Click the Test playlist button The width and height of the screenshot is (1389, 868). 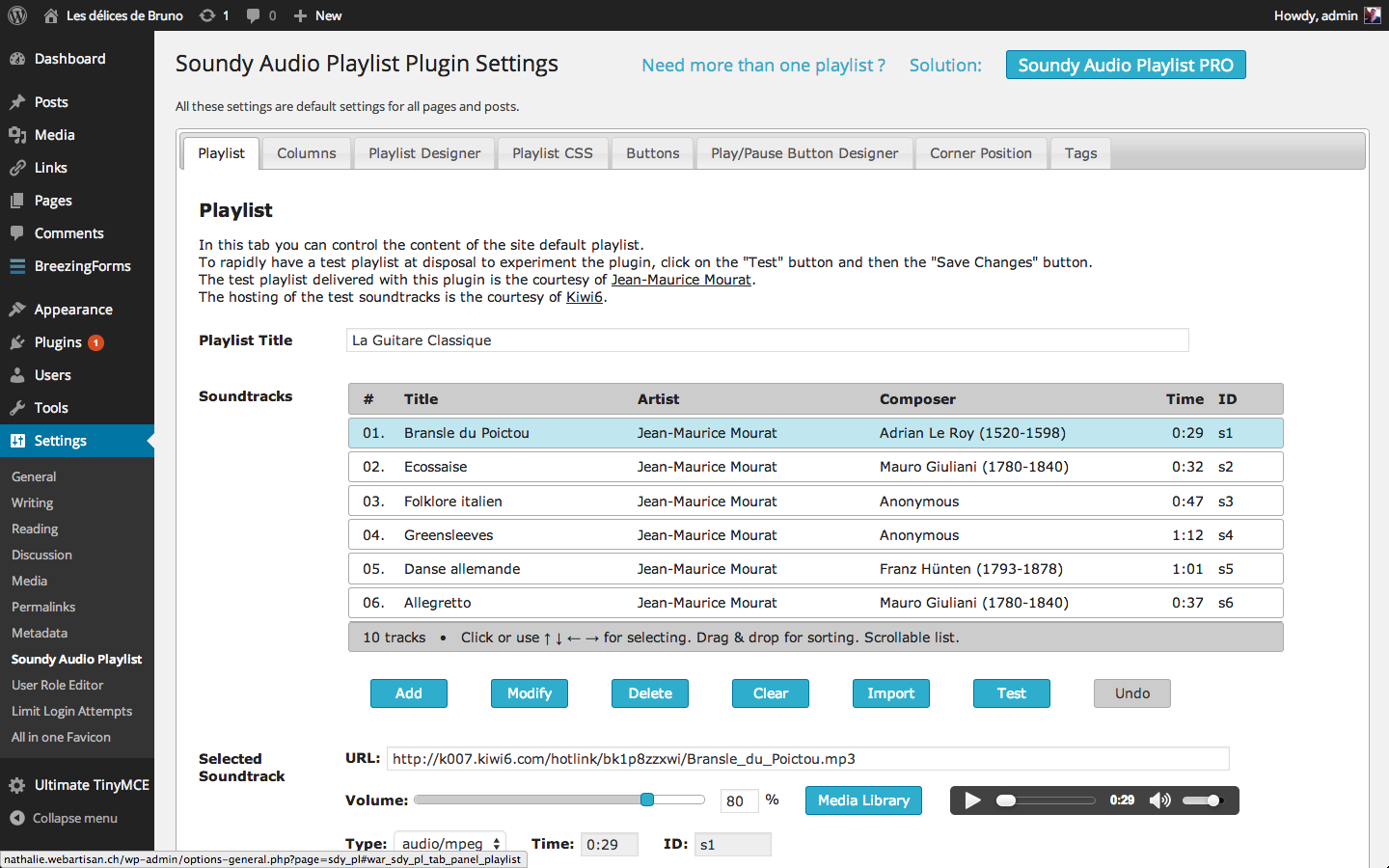[1012, 693]
